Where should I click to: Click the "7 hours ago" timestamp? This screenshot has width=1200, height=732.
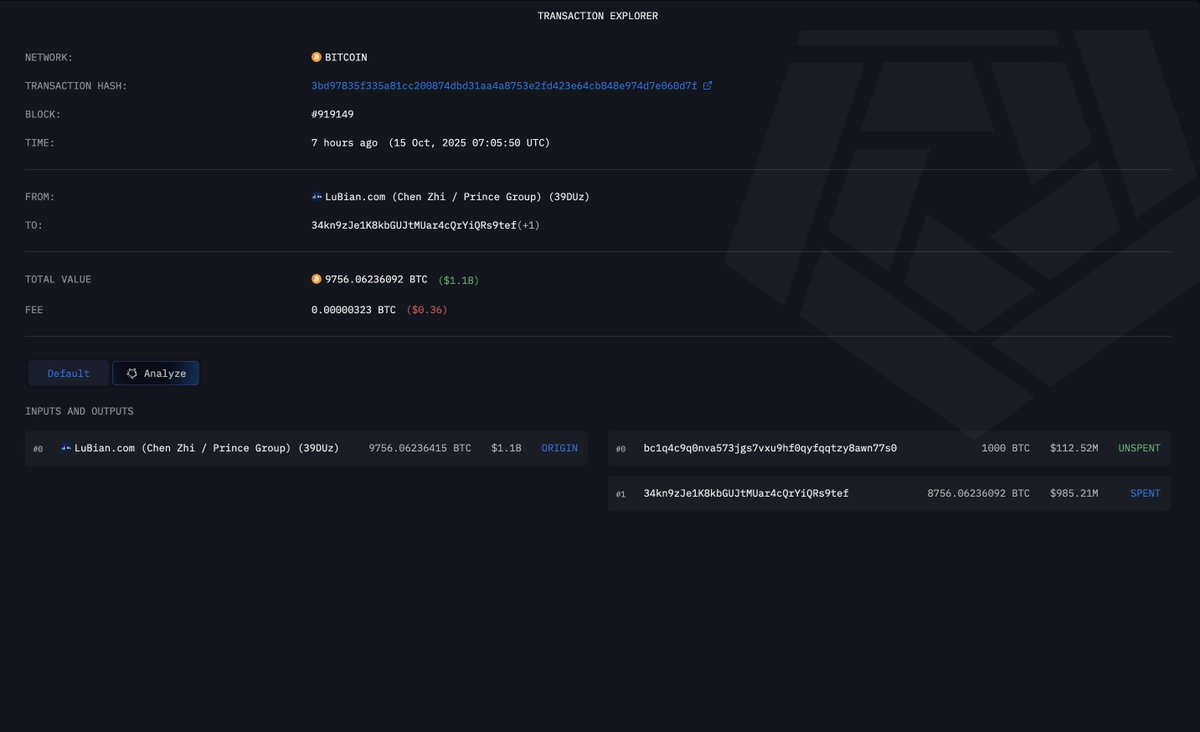pyautogui.click(x=345, y=143)
